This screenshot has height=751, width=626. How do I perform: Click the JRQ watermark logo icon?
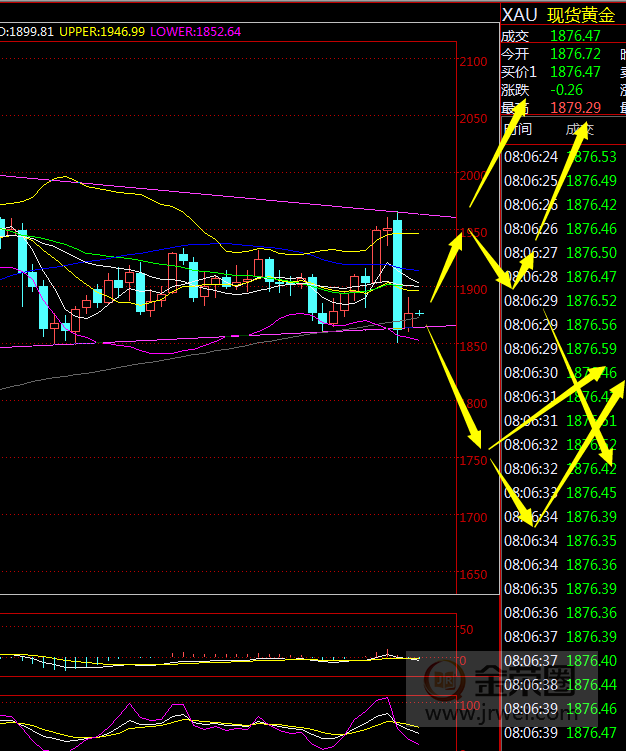(x=441, y=683)
